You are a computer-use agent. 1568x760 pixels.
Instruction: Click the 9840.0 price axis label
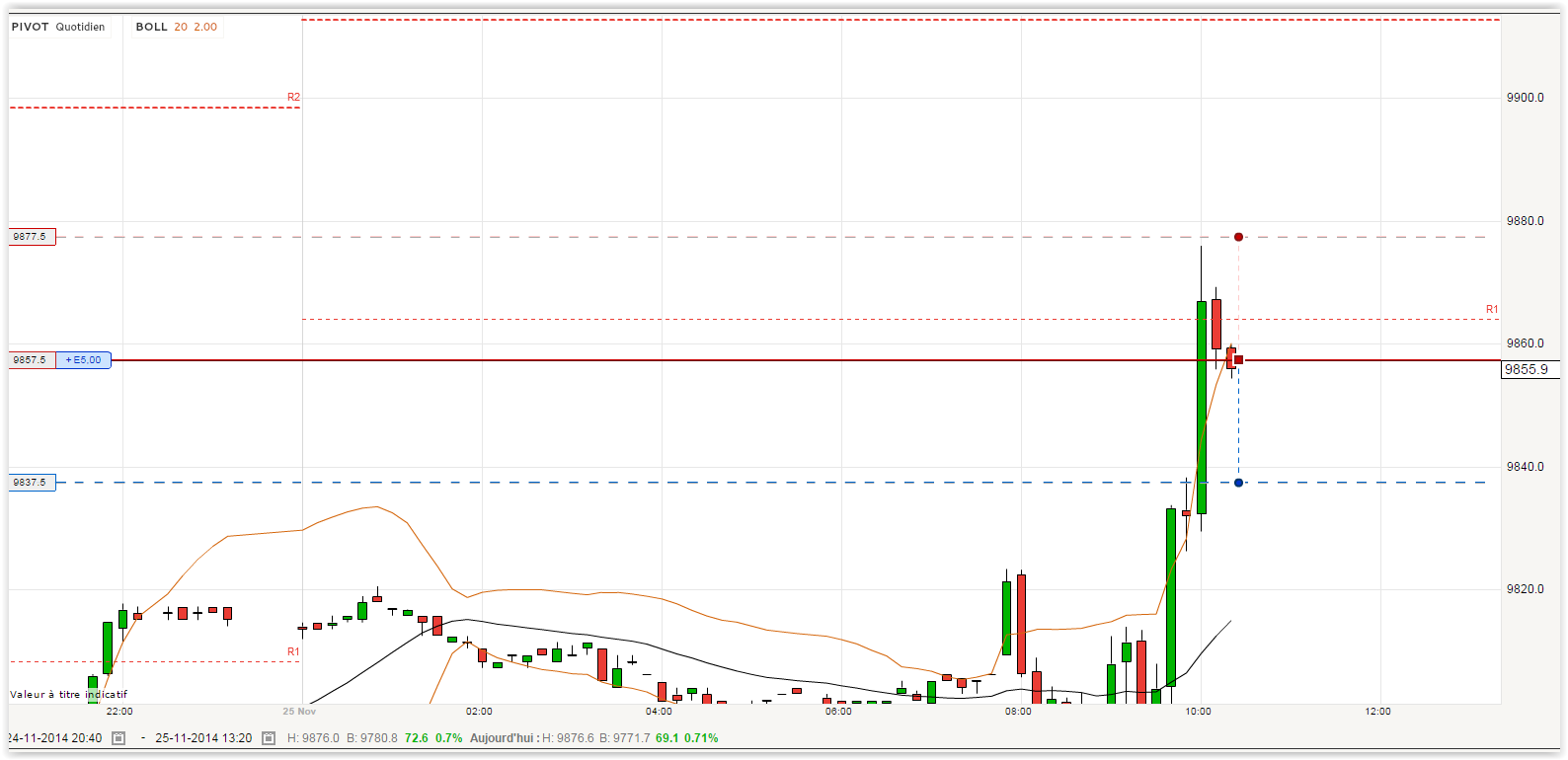point(1526,467)
